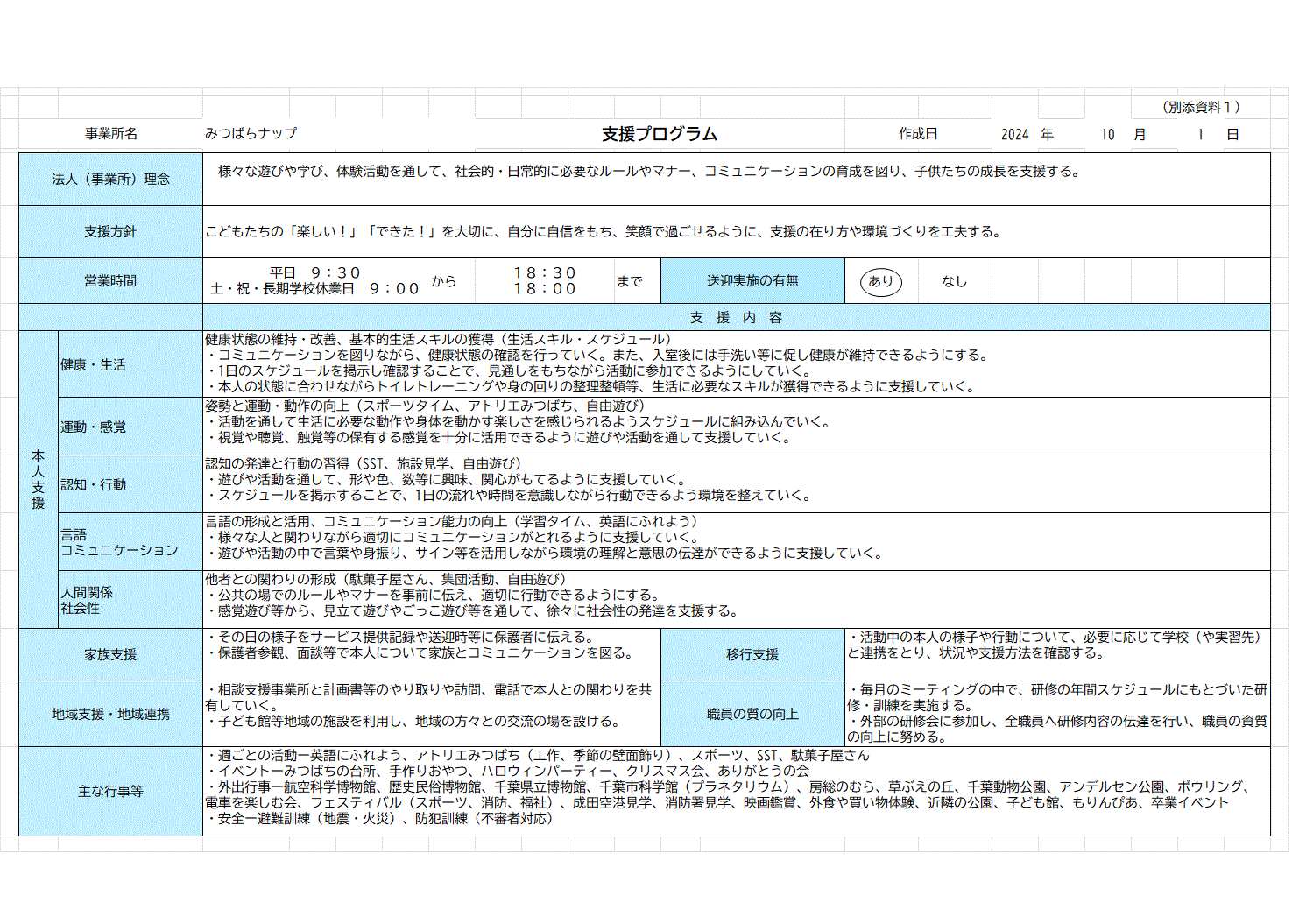Click the vertical 本人支援 label
Screen dimensions: 1292x924
coord(38,479)
